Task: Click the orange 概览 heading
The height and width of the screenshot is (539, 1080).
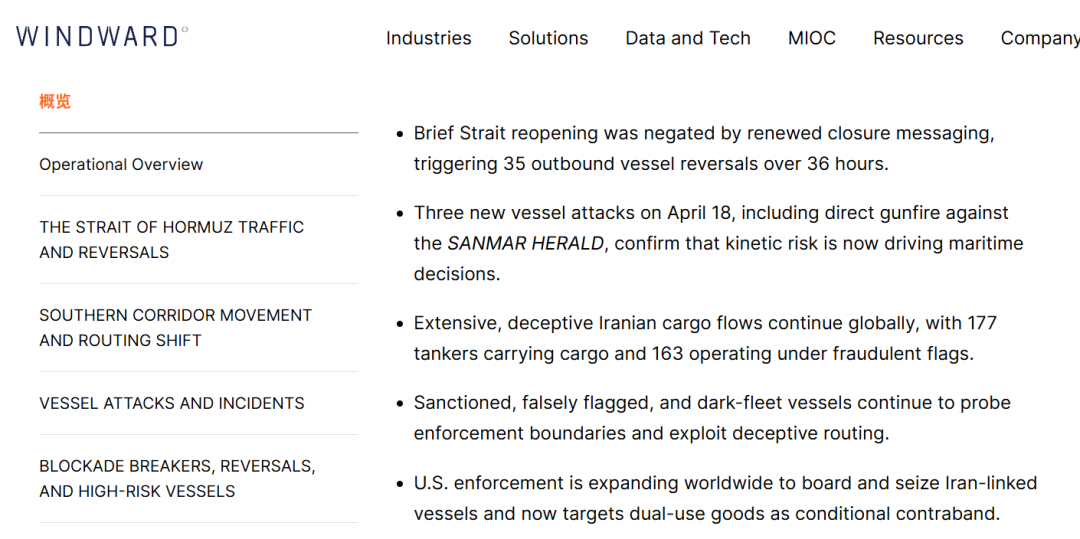Action: [x=55, y=101]
